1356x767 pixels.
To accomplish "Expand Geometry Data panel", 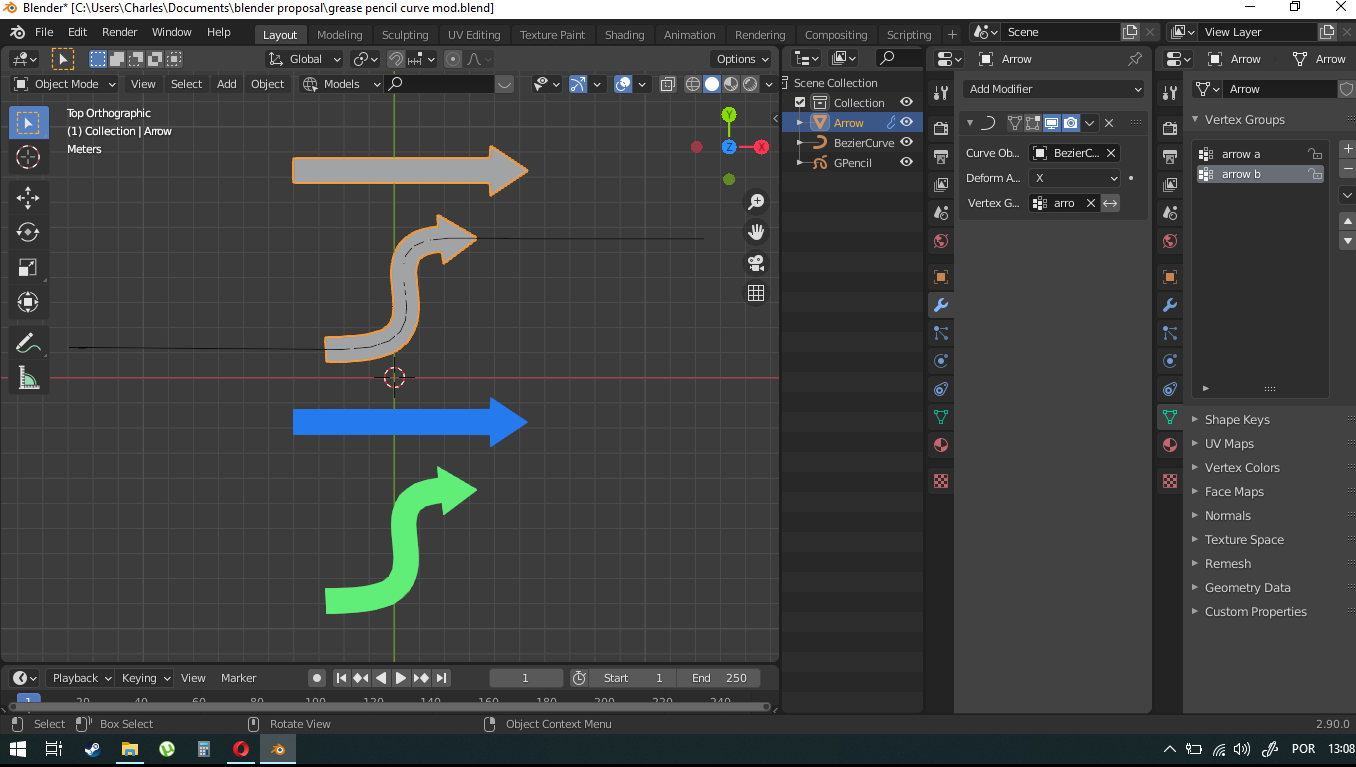I will pos(1247,588).
